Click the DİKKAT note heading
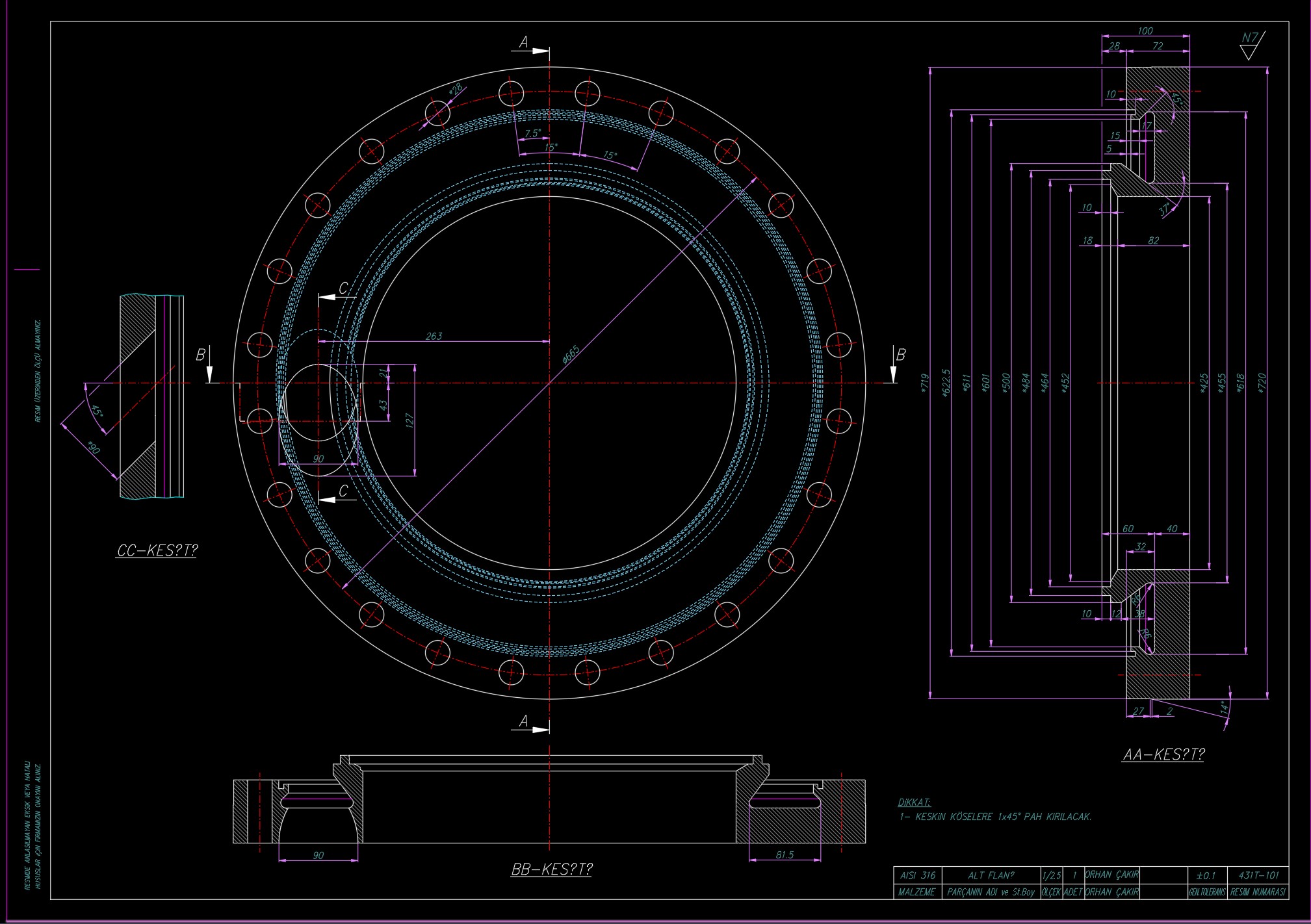 point(914,802)
